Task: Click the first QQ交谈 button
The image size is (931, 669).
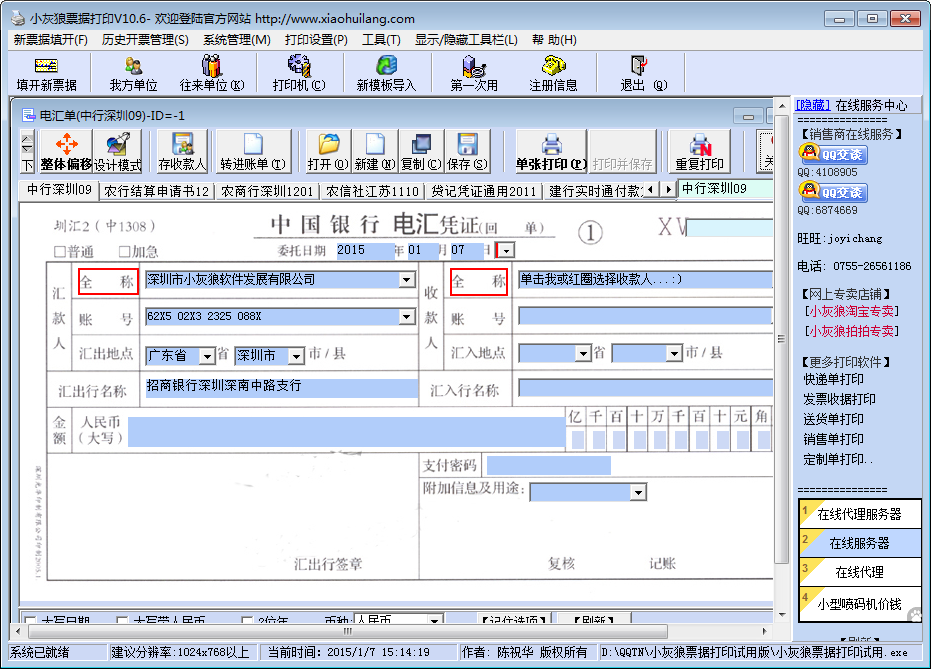Action: click(832, 154)
